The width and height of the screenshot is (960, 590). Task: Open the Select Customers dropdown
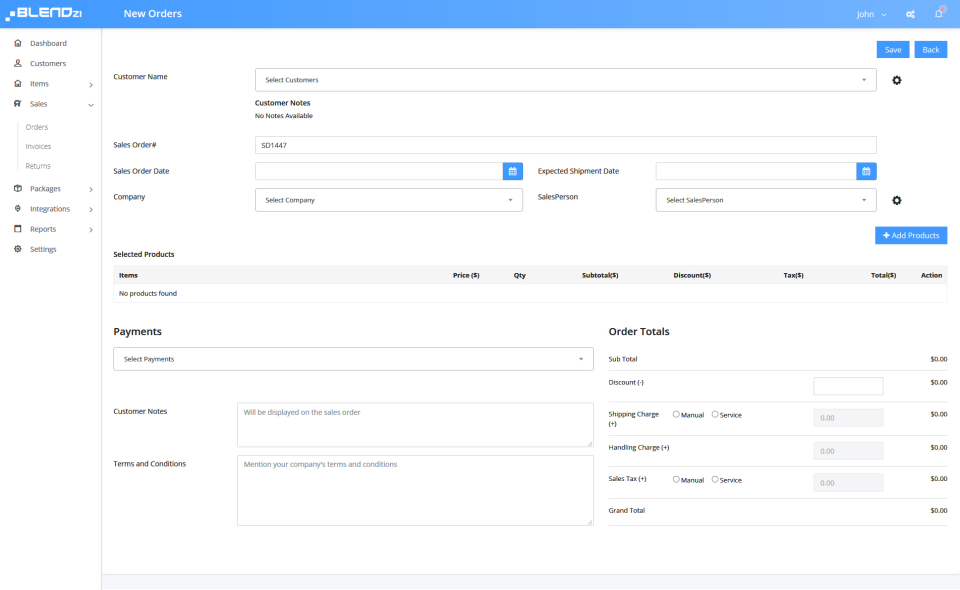tap(565, 80)
